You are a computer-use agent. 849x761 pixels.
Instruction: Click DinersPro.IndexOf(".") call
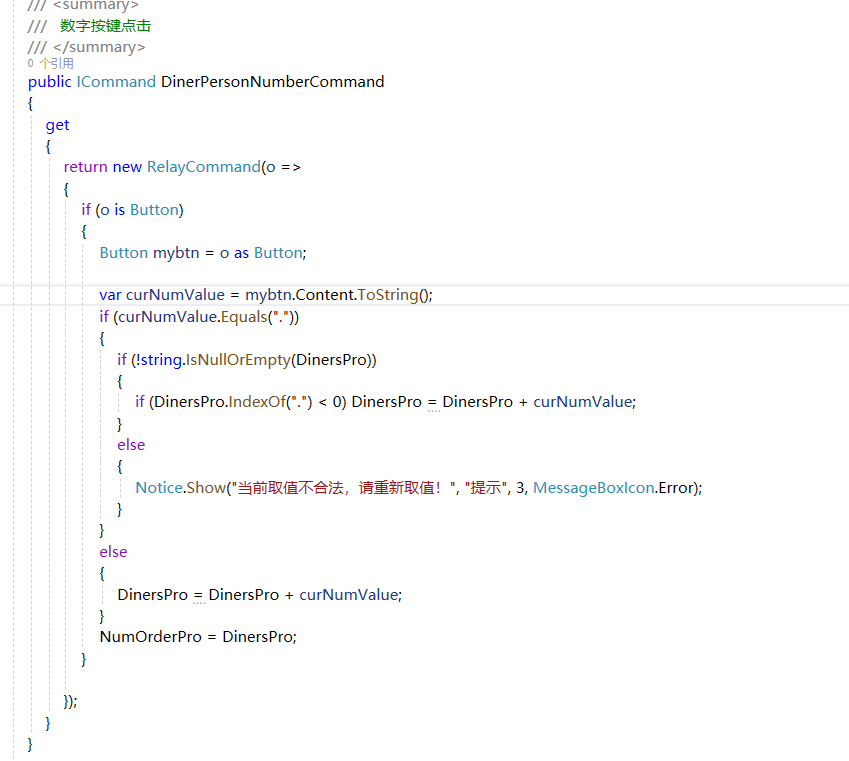pyautogui.click(x=233, y=402)
